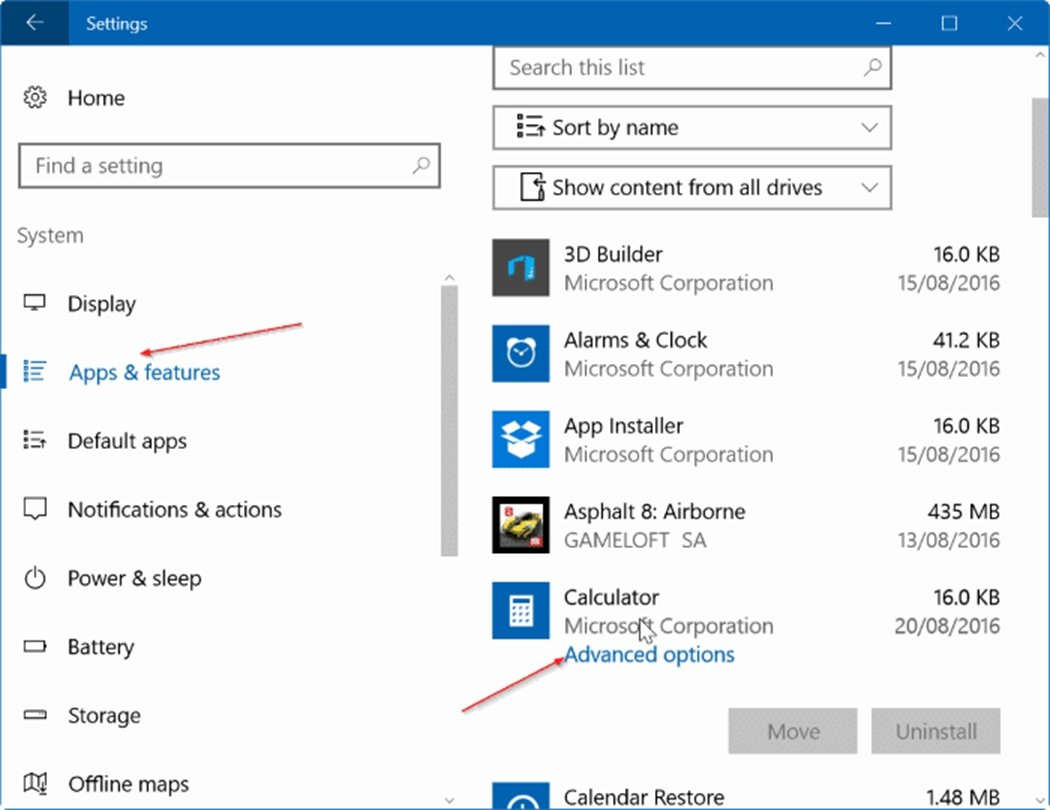
Task: Open Storage settings in sidebar
Action: (x=104, y=716)
